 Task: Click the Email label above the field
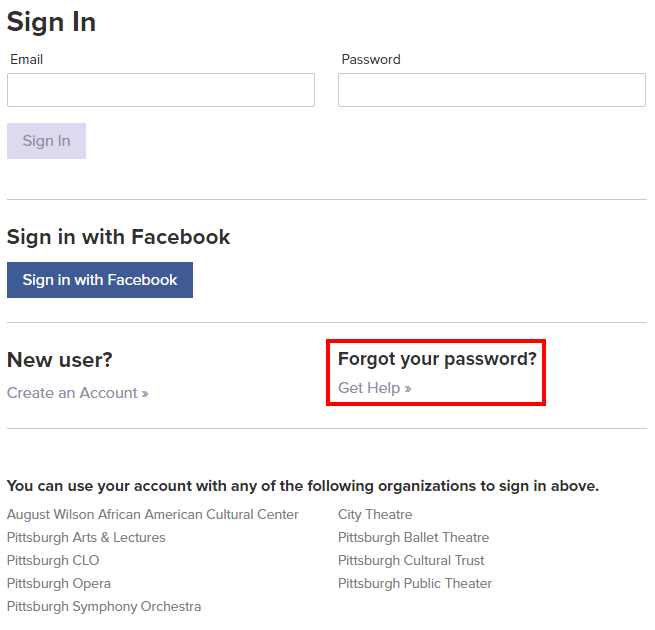[27, 60]
